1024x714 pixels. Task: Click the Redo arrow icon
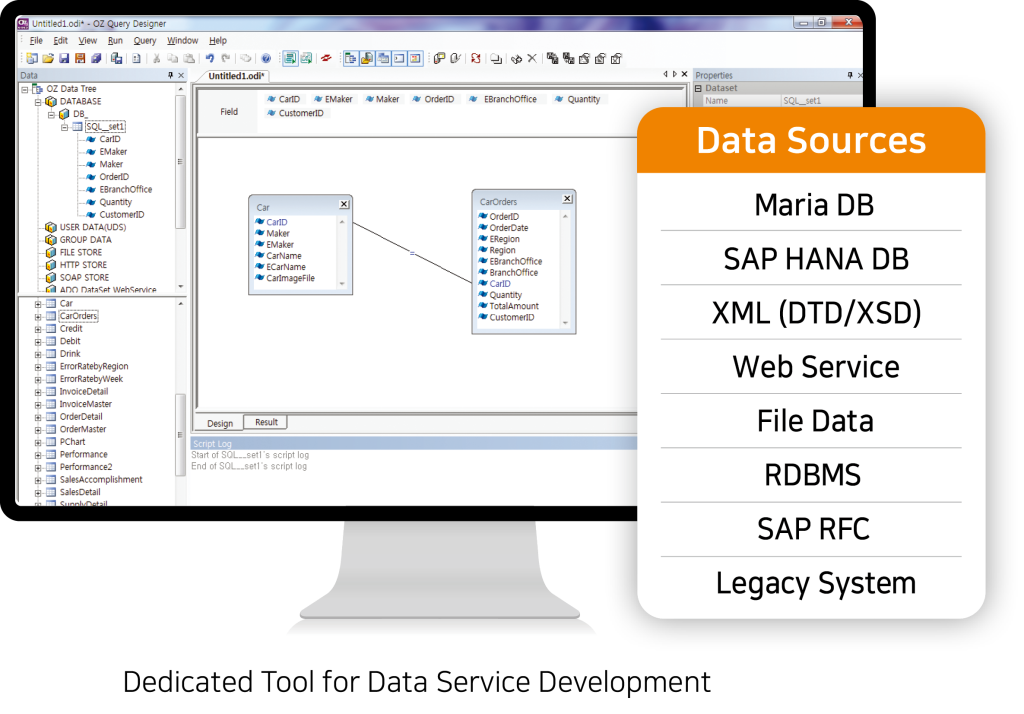click(x=225, y=58)
